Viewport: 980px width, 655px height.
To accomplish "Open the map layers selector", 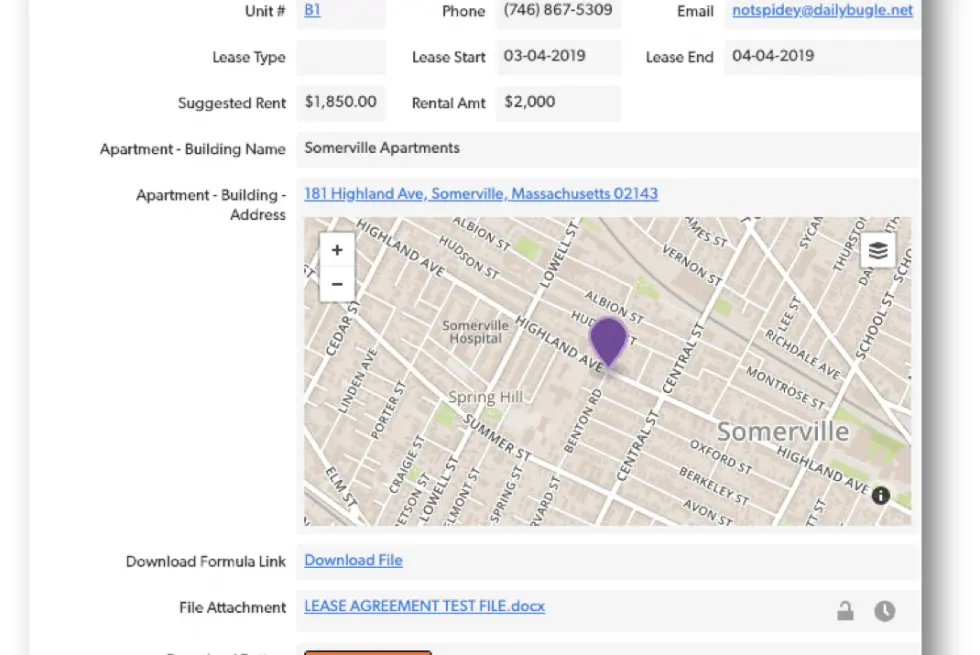I will click(878, 251).
